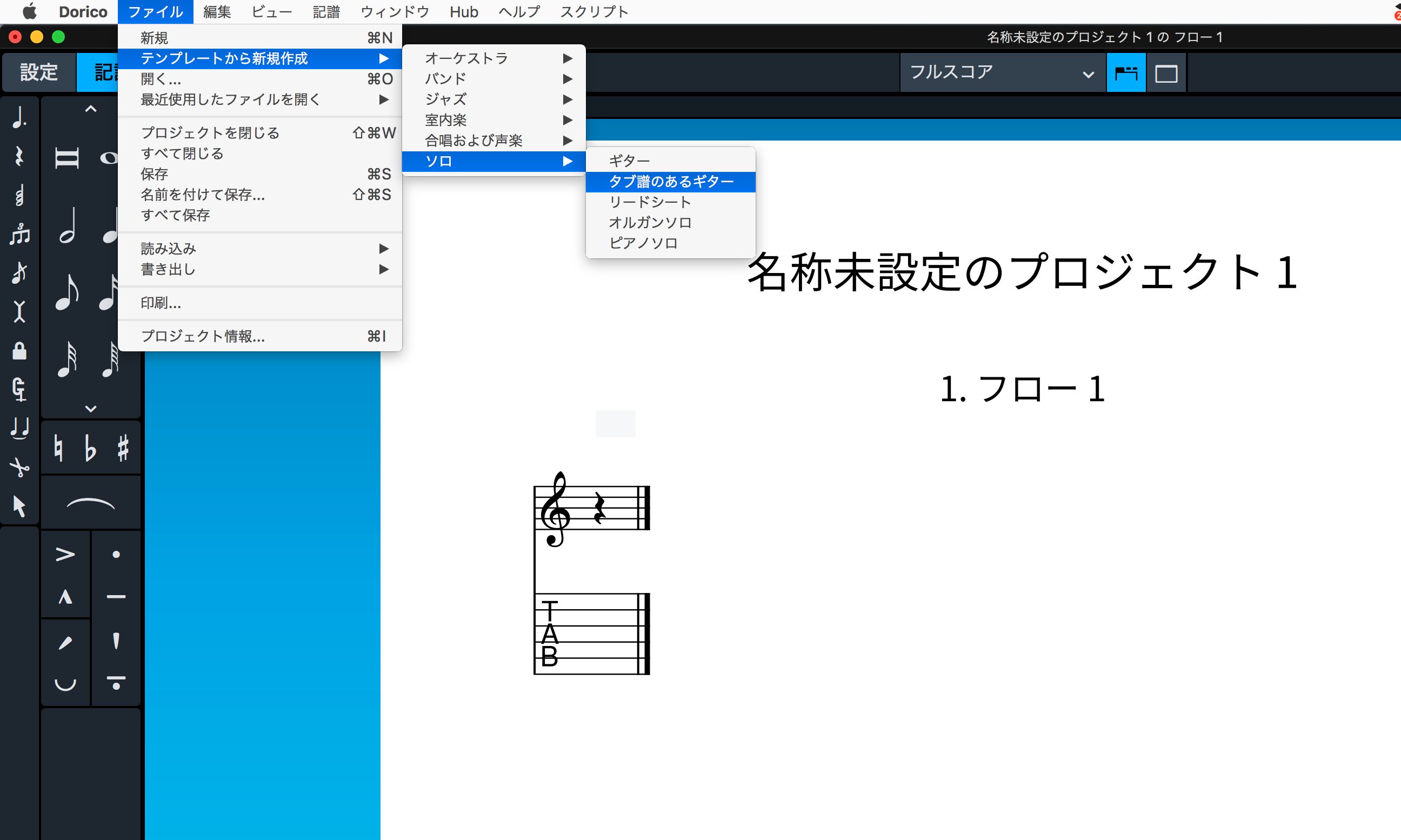Image resolution: width=1401 pixels, height=840 pixels.
Task: Select the half note duration
Action: [x=68, y=225]
